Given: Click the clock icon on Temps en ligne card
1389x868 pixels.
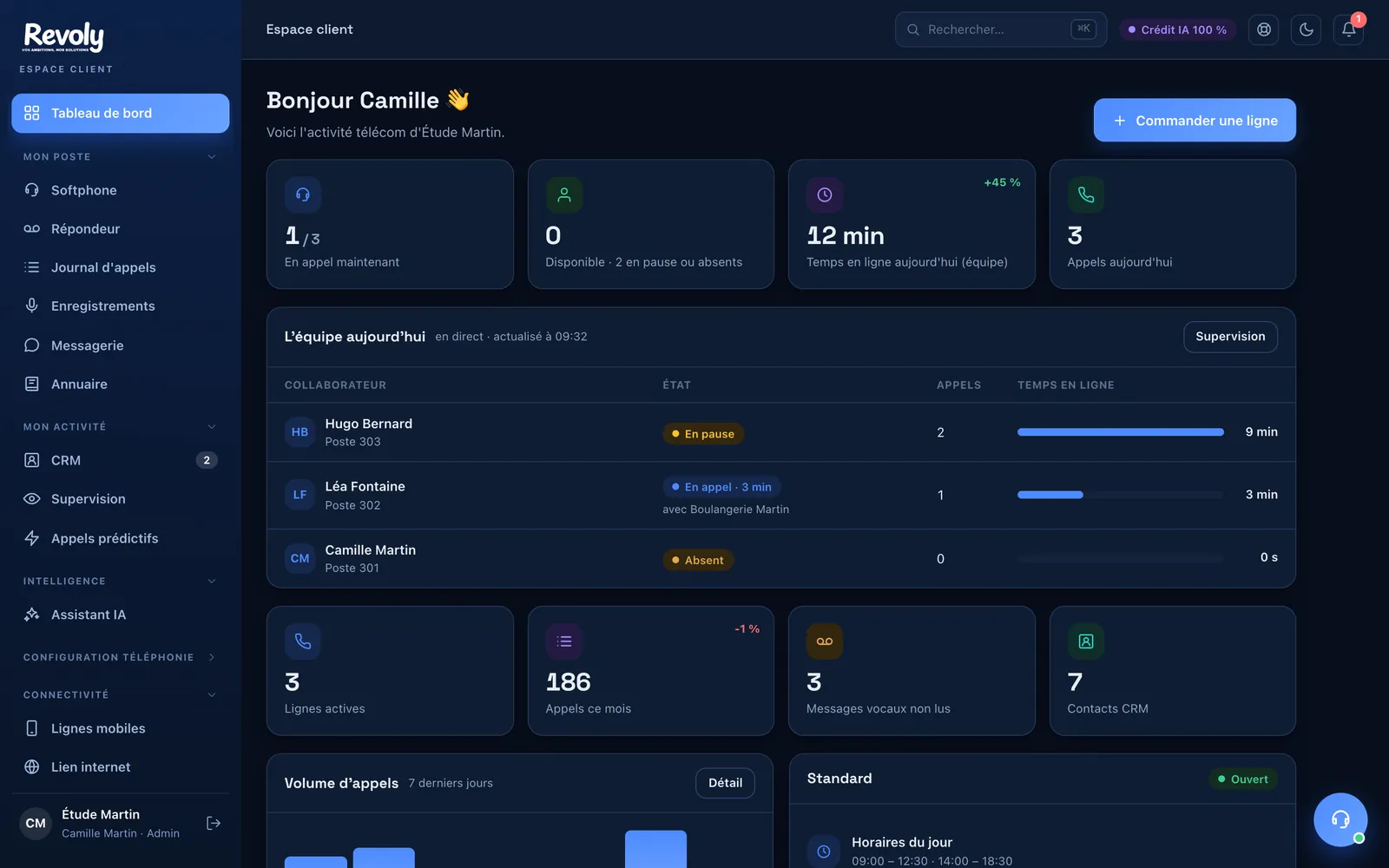Looking at the screenshot, I should (825, 195).
